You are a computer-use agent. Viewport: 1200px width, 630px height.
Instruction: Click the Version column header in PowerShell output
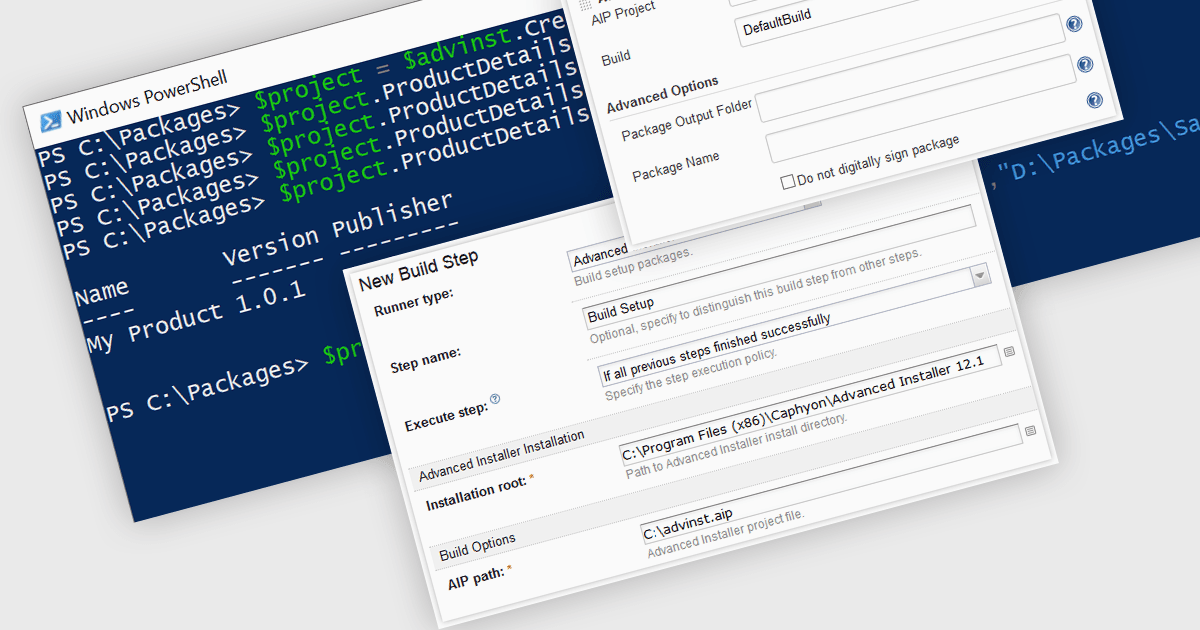[271, 245]
